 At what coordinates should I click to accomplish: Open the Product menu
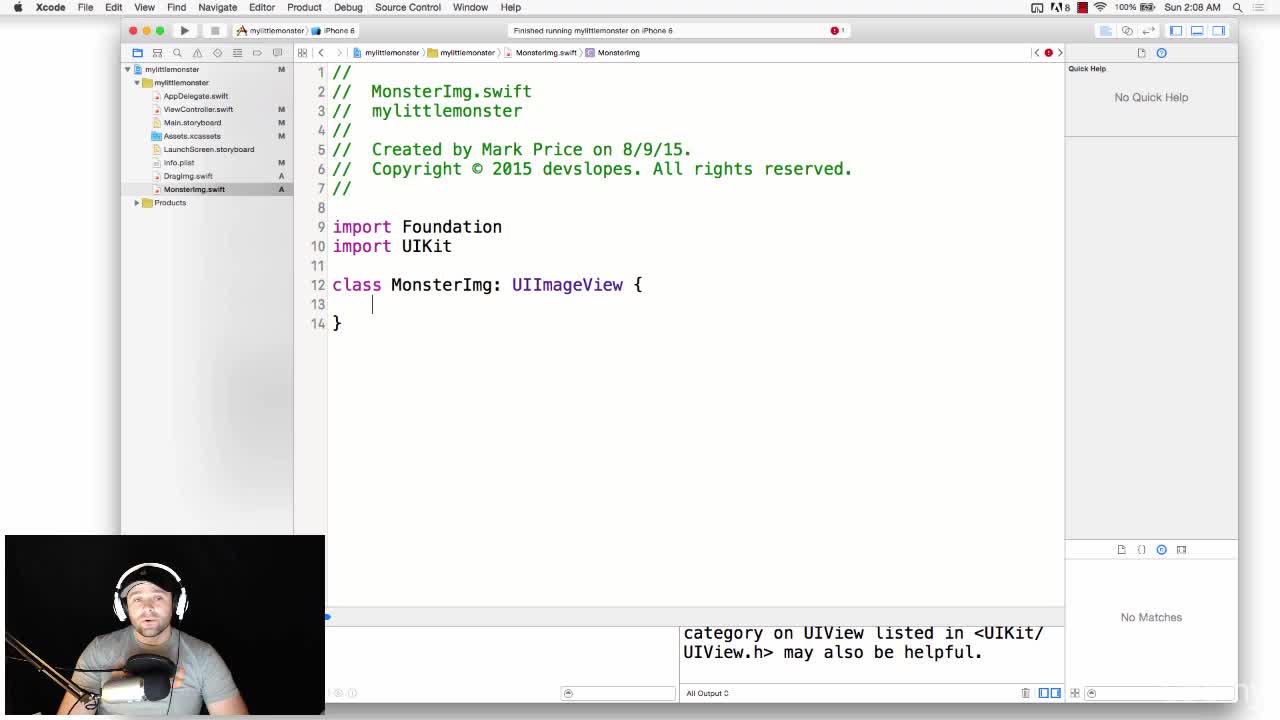(304, 7)
